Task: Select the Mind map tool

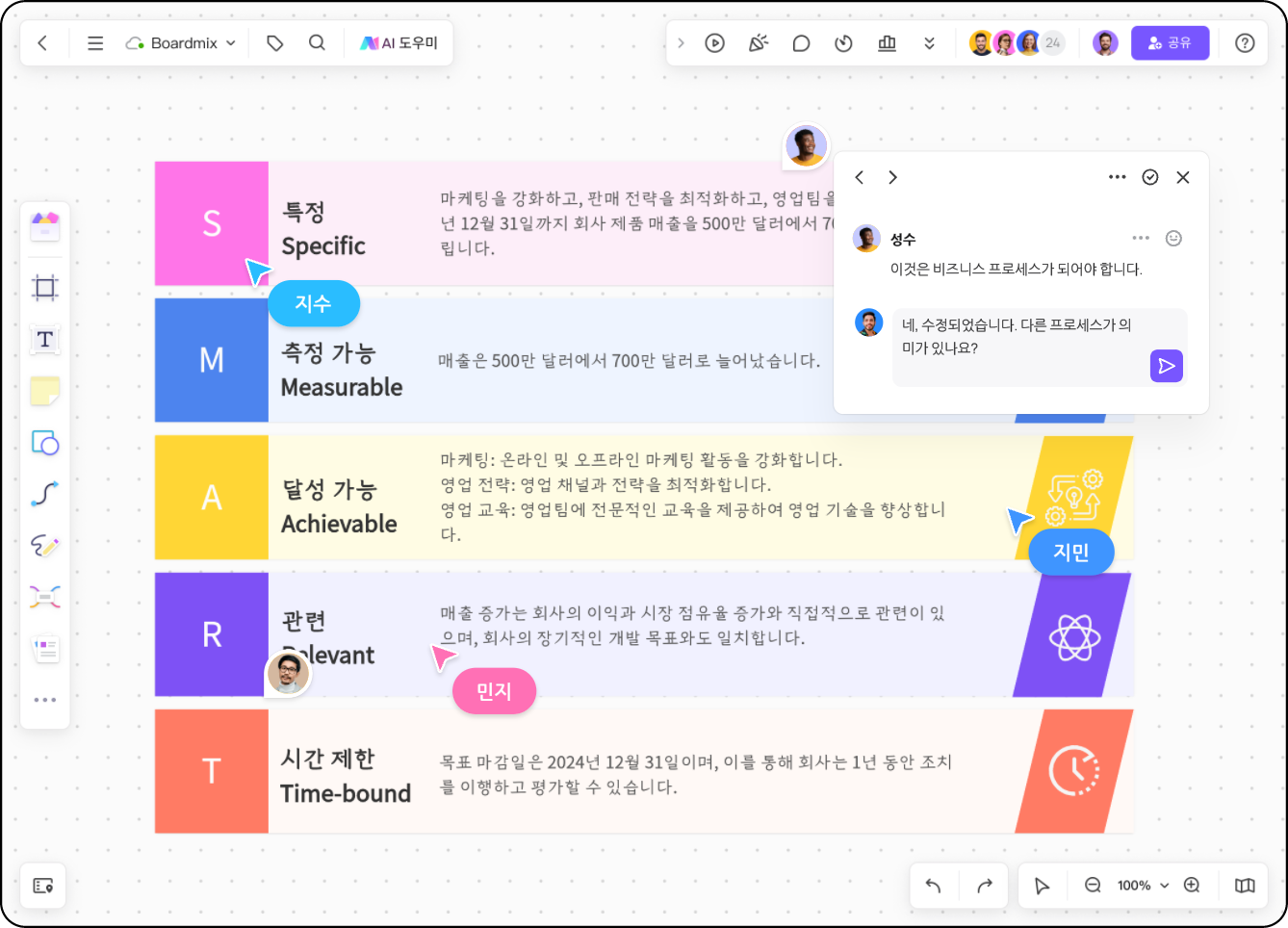Action: point(45,598)
